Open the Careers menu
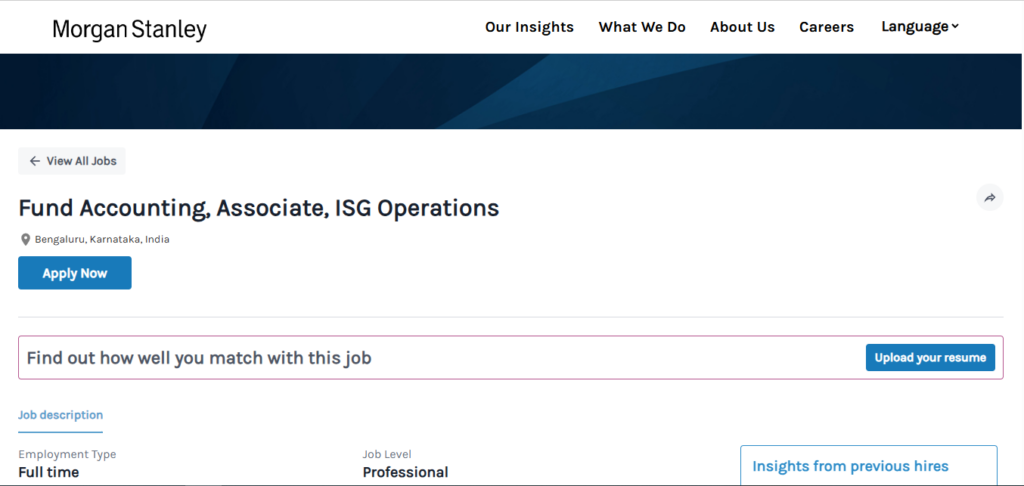The image size is (1024, 486). 826,27
